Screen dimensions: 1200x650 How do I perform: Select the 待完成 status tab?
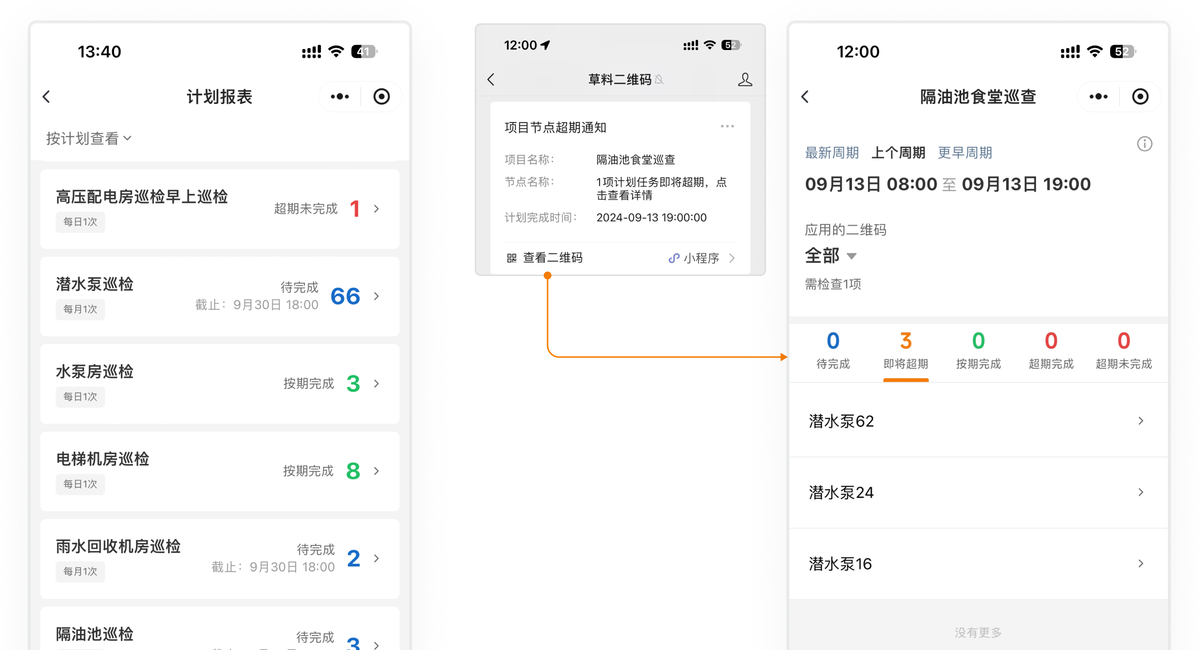(833, 350)
